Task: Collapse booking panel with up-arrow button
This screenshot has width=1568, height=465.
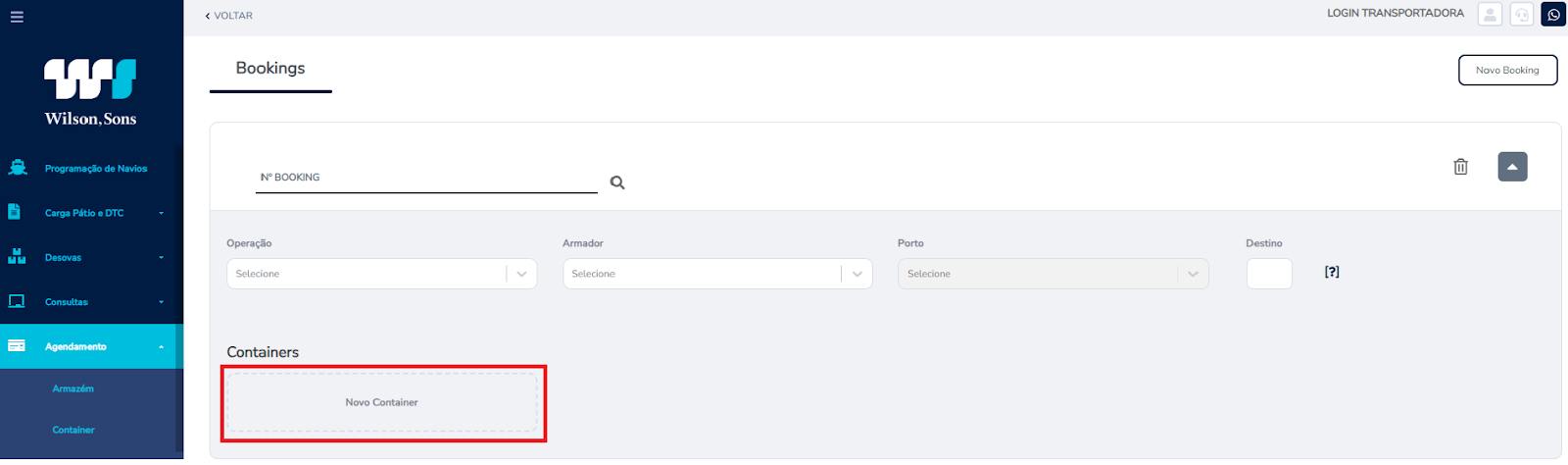Action: pyautogui.click(x=1512, y=167)
